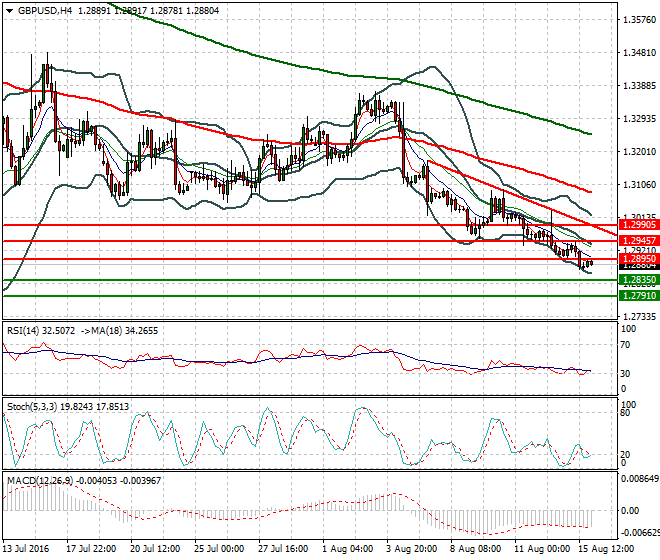
Task: Select the 1.27910 green support level label
Action: 639,296
